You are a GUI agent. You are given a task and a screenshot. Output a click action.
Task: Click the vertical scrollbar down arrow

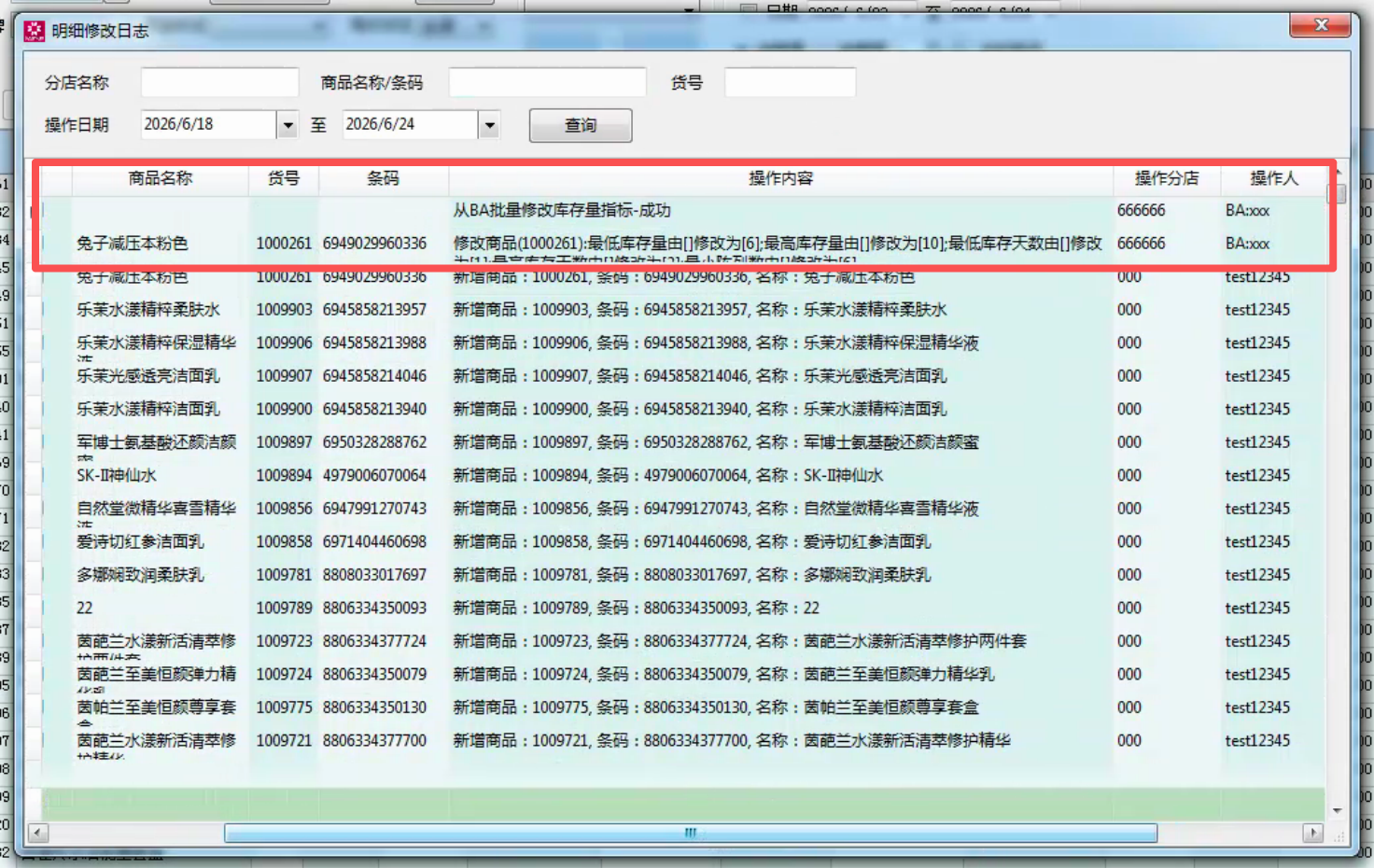point(1337,810)
